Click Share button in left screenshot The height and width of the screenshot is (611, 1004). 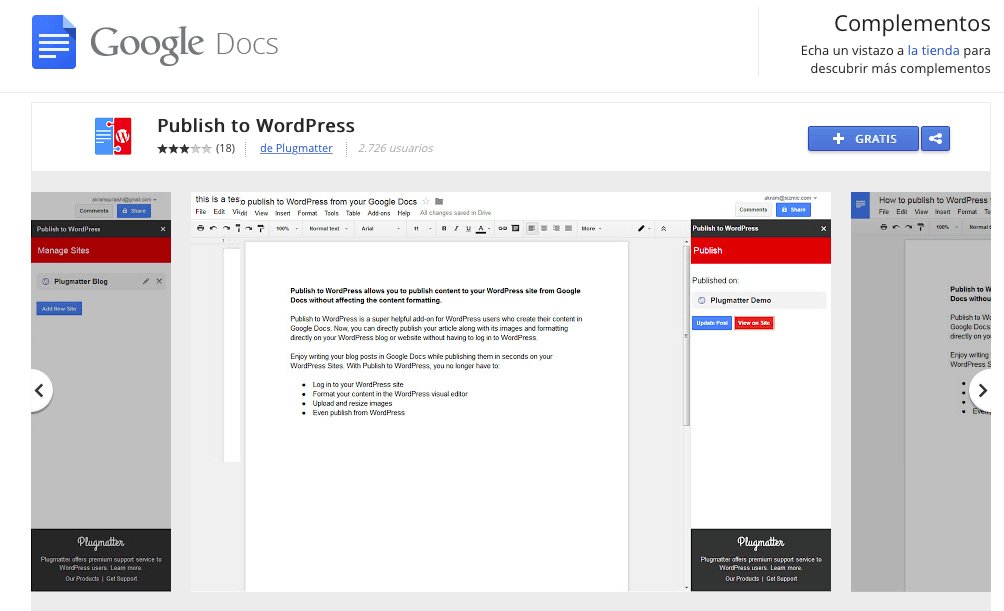(x=134, y=211)
